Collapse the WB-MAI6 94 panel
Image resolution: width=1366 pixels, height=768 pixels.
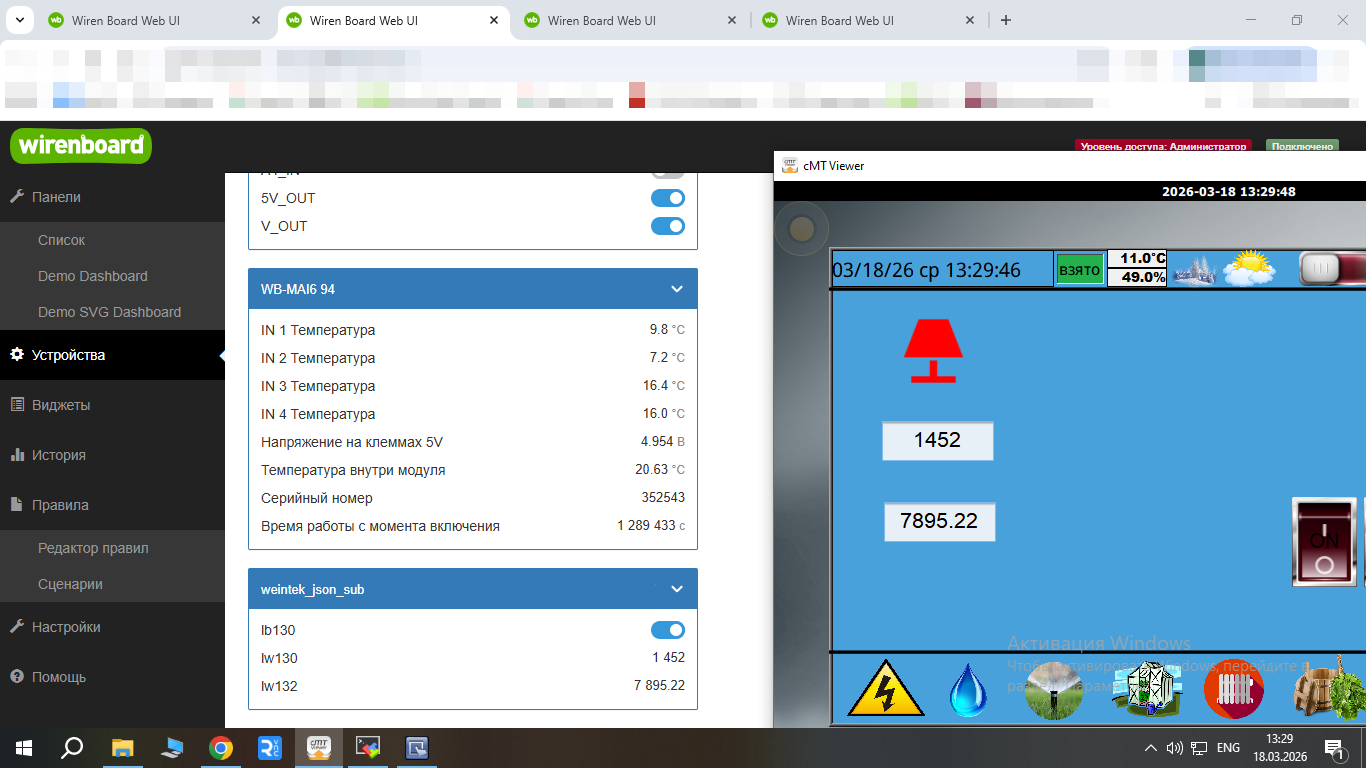point(676,289)
